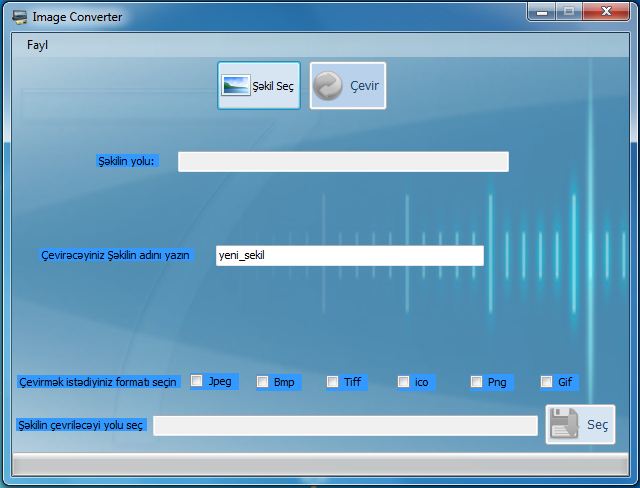
Task: Click the Image Converter app icon in title bar
Action: (18, 17)
